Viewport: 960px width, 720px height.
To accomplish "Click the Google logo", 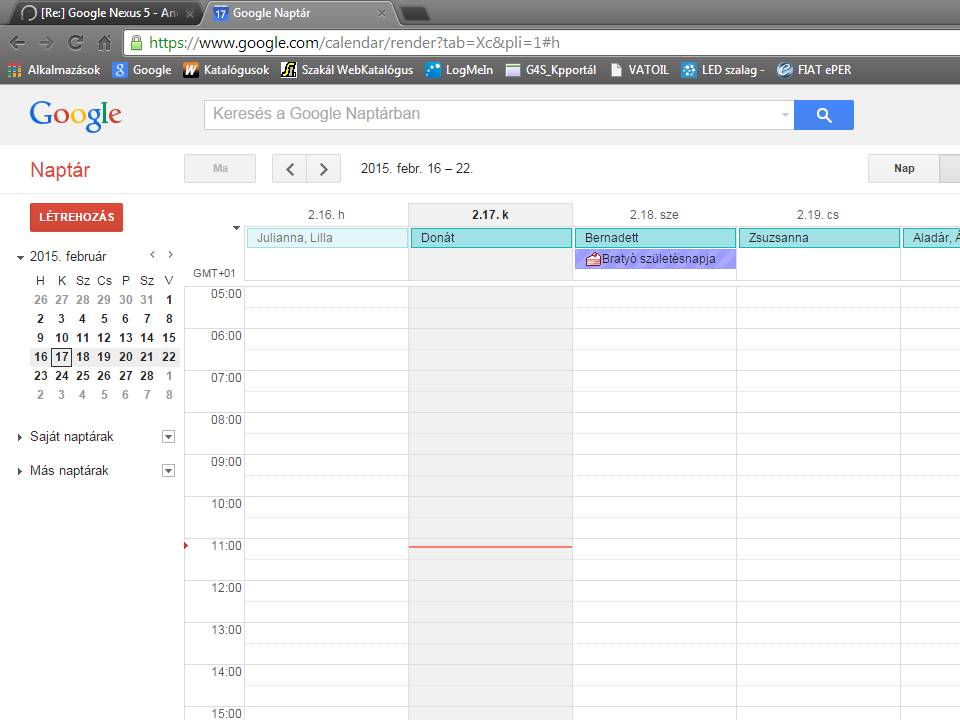I will click(75, 115).
